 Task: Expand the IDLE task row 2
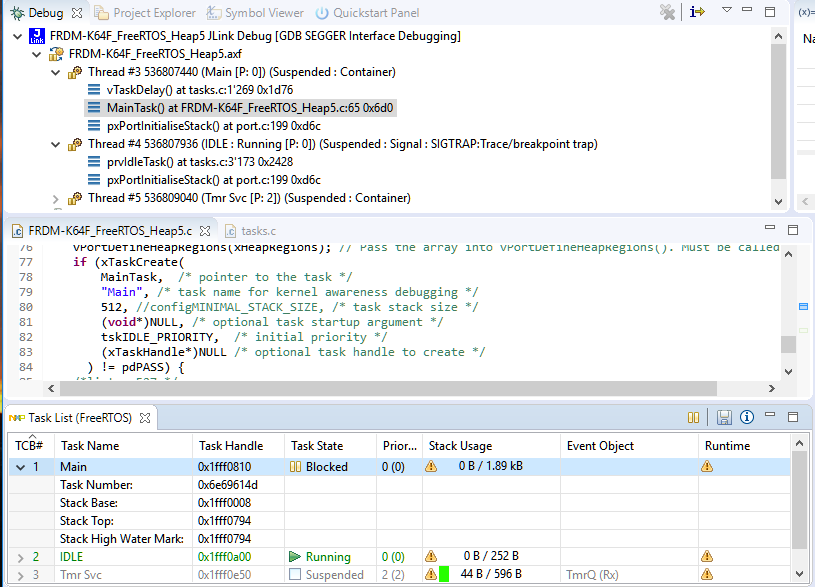(21, 558)
